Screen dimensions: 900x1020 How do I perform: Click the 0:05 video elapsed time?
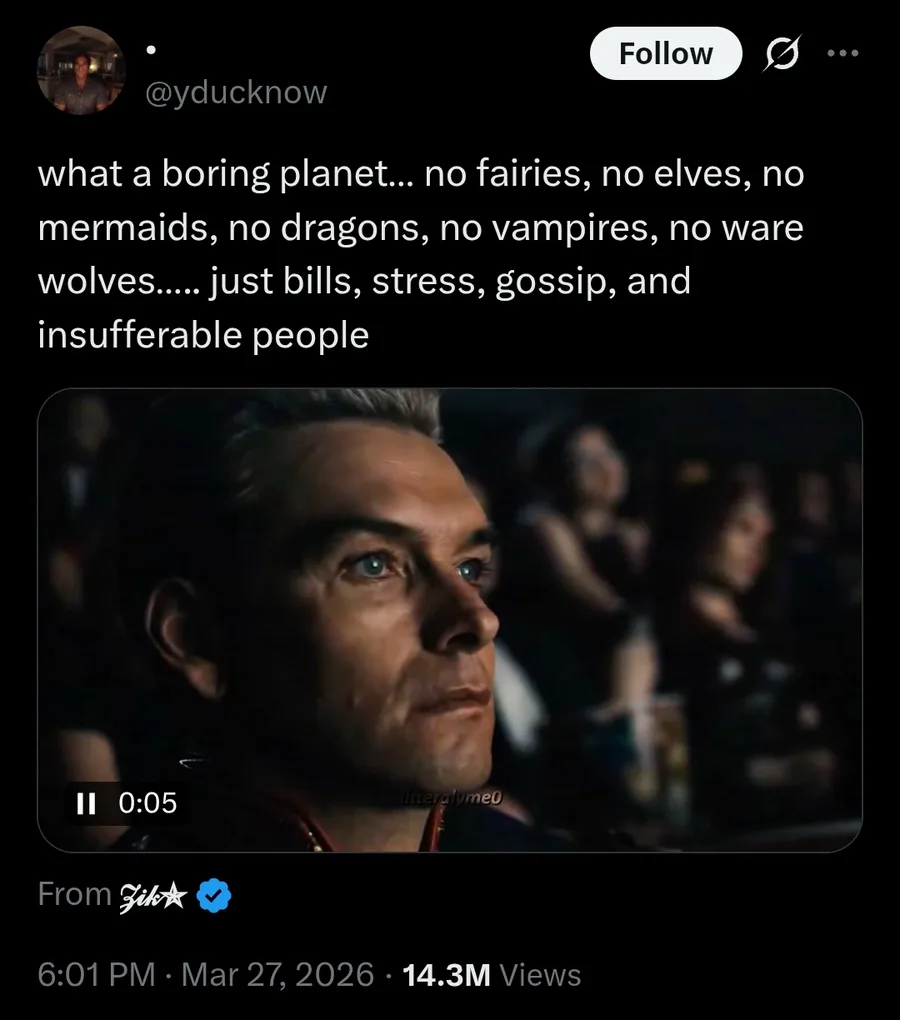147,802
